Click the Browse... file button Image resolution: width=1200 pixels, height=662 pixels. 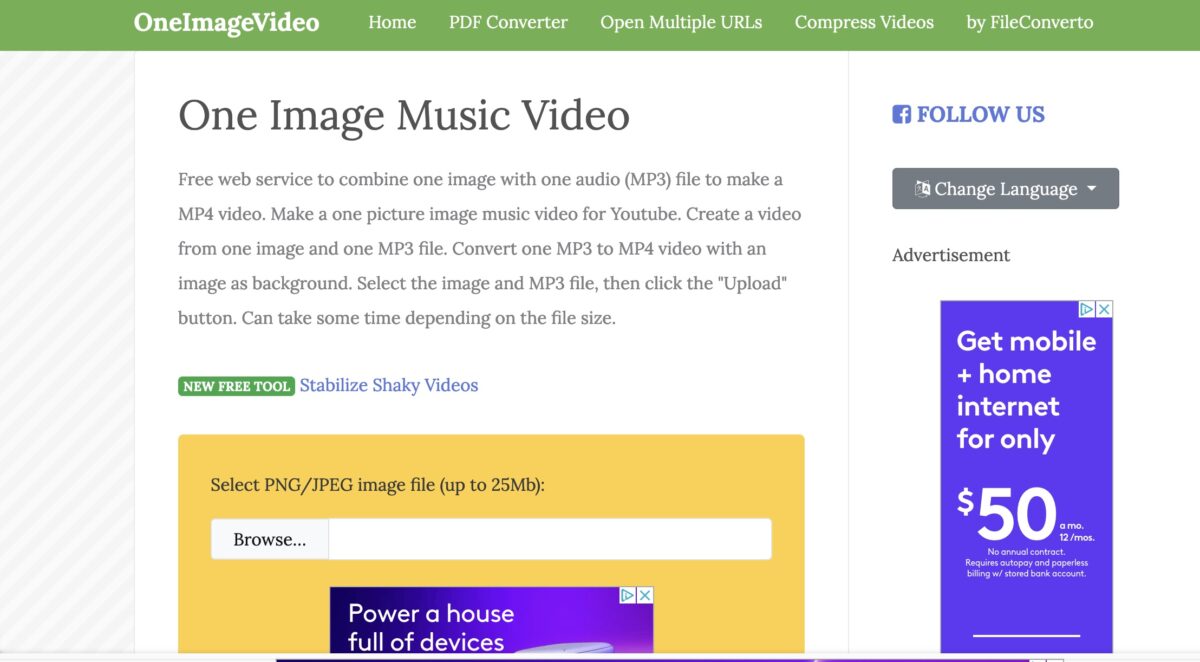[x=270, y=539]
